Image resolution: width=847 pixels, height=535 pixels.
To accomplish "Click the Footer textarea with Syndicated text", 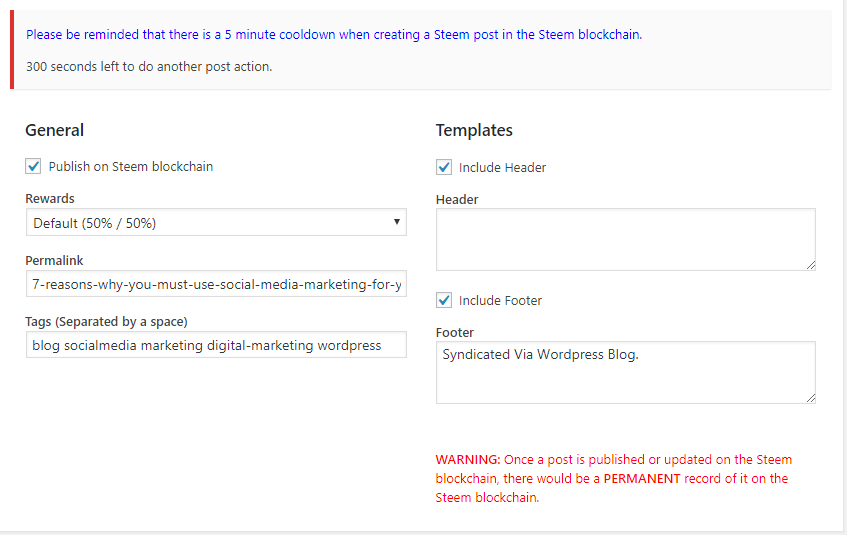I will [x=625, y=373].
